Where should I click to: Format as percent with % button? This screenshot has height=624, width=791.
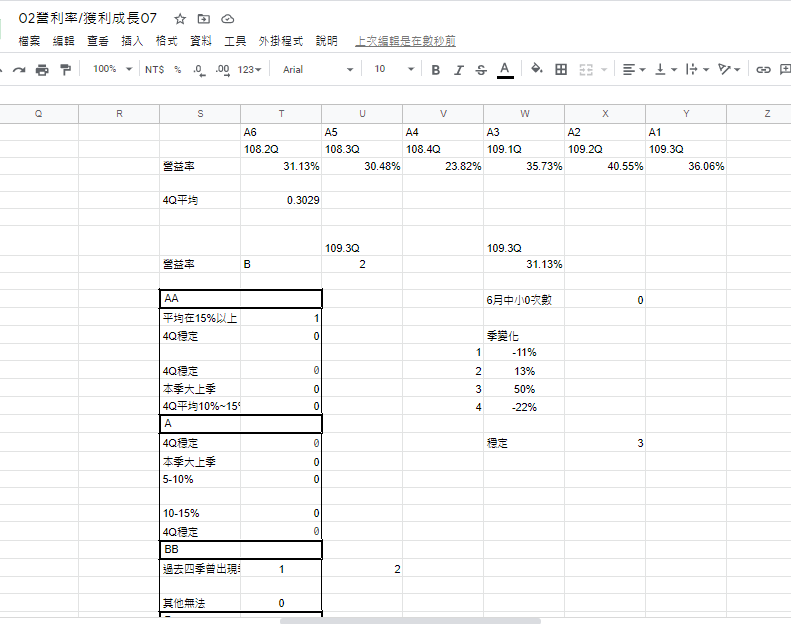[x=177, y=69]
